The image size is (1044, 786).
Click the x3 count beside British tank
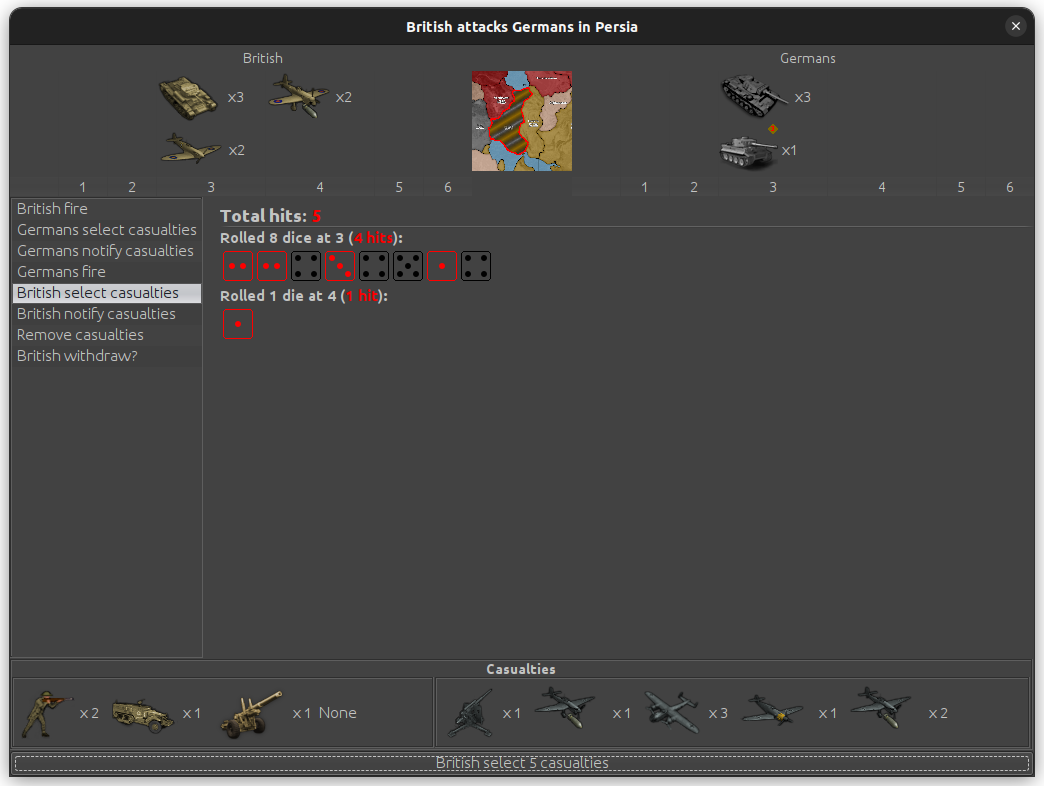[236, 97]
